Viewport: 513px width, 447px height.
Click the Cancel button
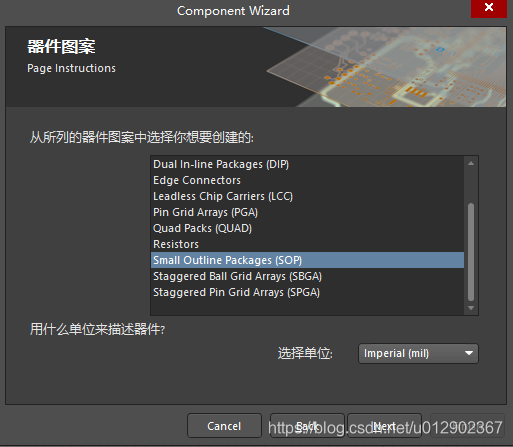[224, 426]
